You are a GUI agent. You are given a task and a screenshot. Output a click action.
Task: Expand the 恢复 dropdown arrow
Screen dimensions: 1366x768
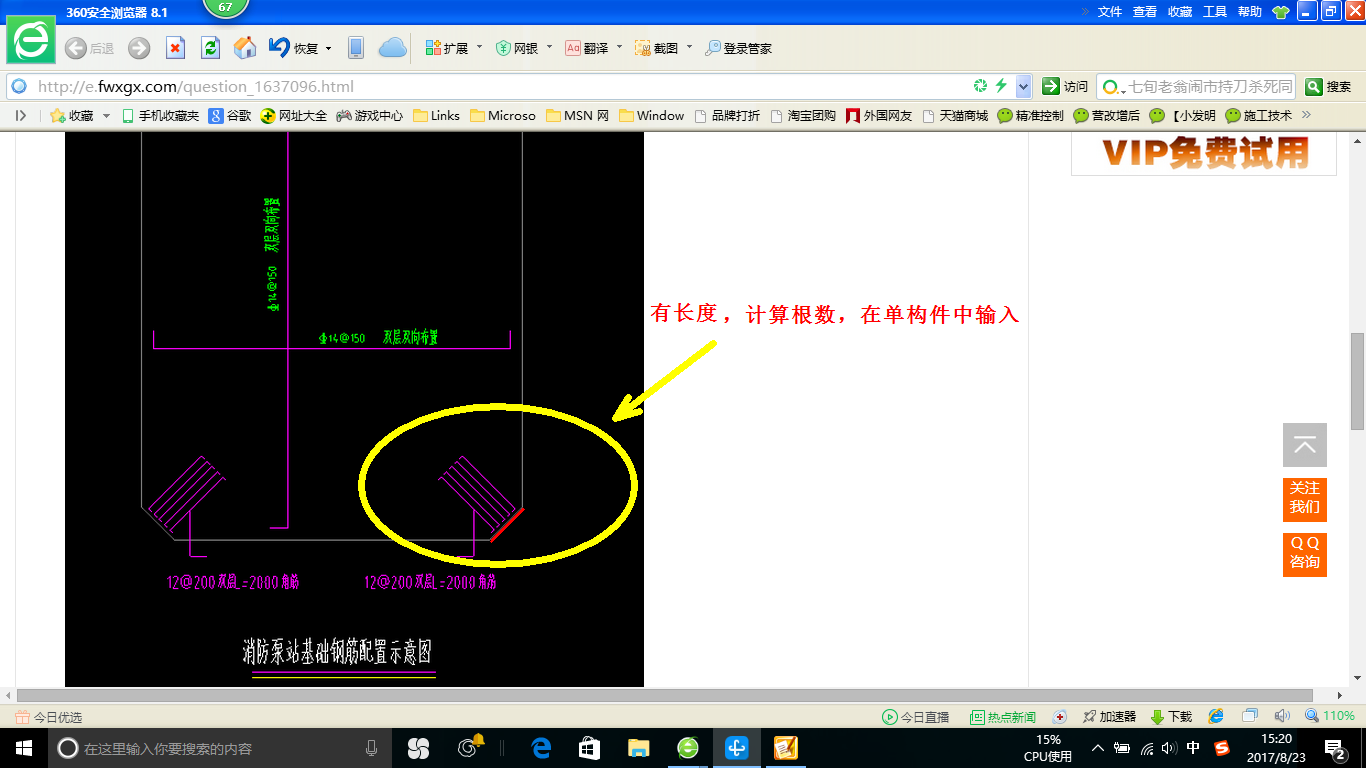(329, 48)
